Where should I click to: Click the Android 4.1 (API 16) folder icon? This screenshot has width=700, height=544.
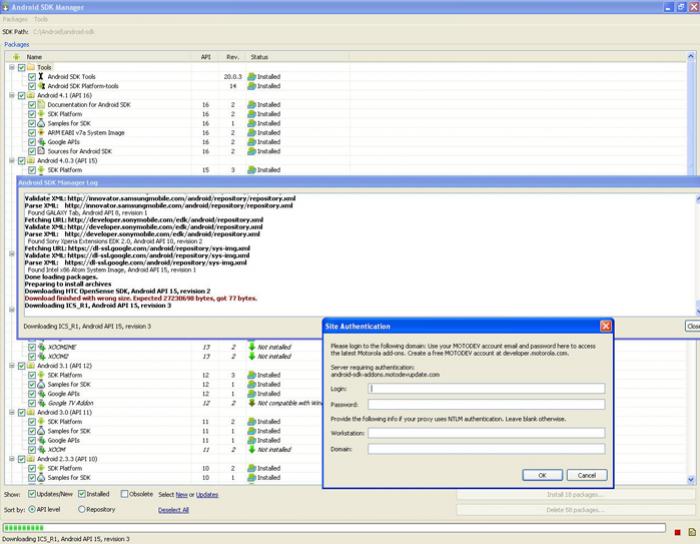click(x=31, y=95)
